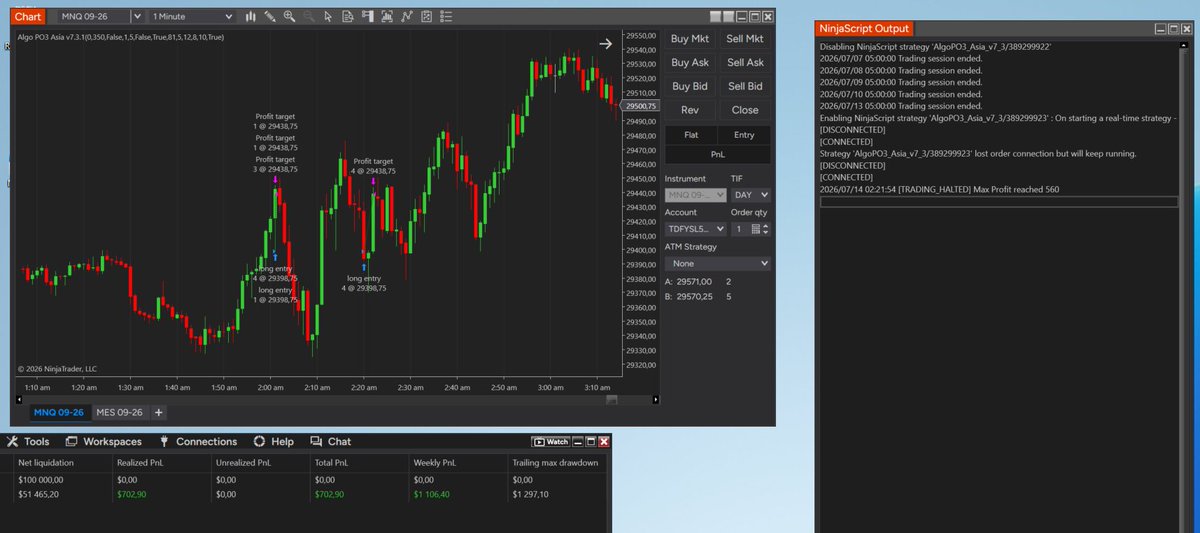Open the strategies icon in chart toolbar
The height and width of the screenshot is (533, 1200).
[x=427, y=17]
